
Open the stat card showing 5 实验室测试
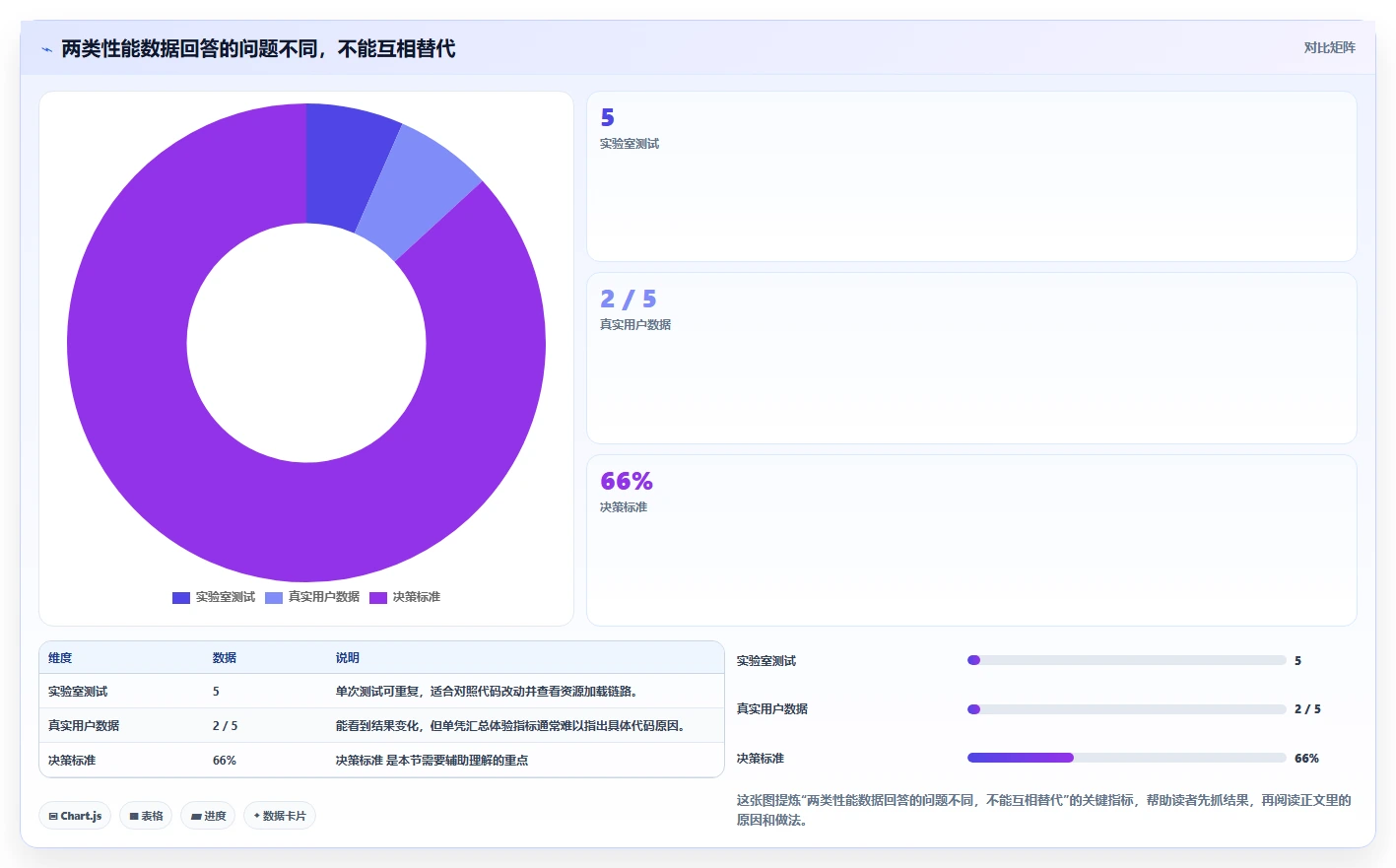pyautogui.click(x=971, y=176)
